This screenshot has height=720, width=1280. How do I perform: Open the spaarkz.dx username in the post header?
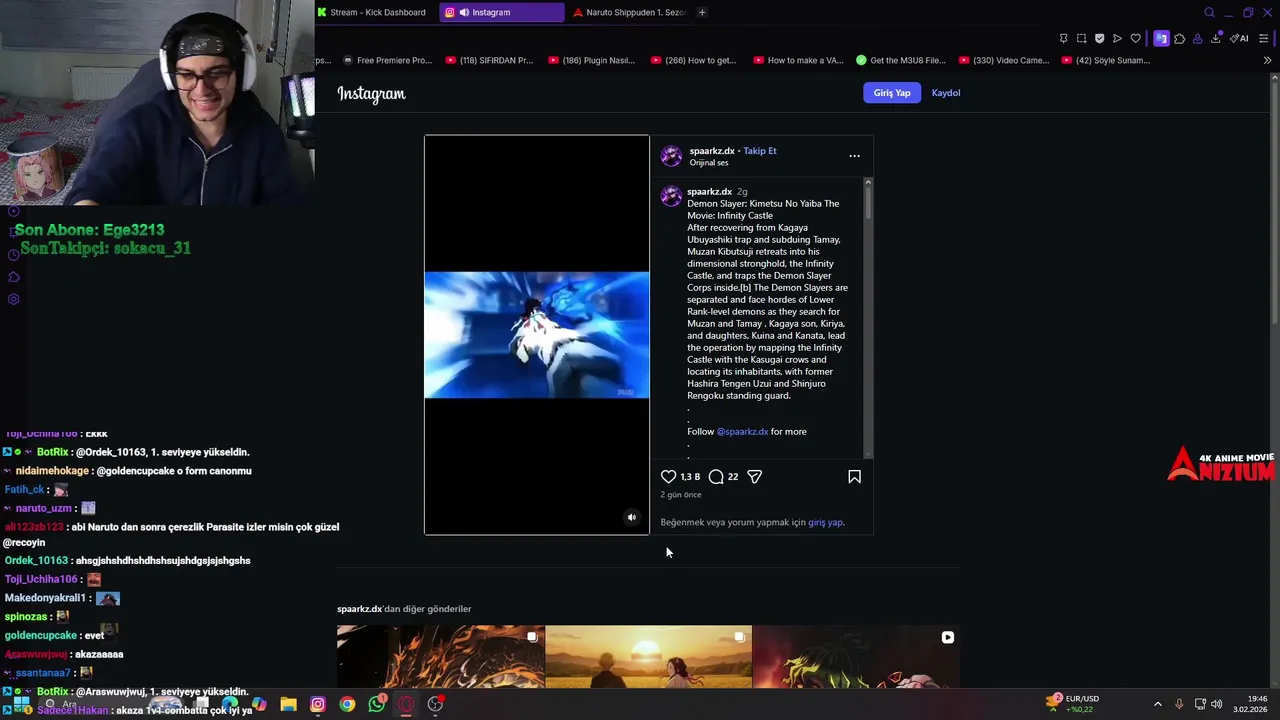tap(712, 151)
